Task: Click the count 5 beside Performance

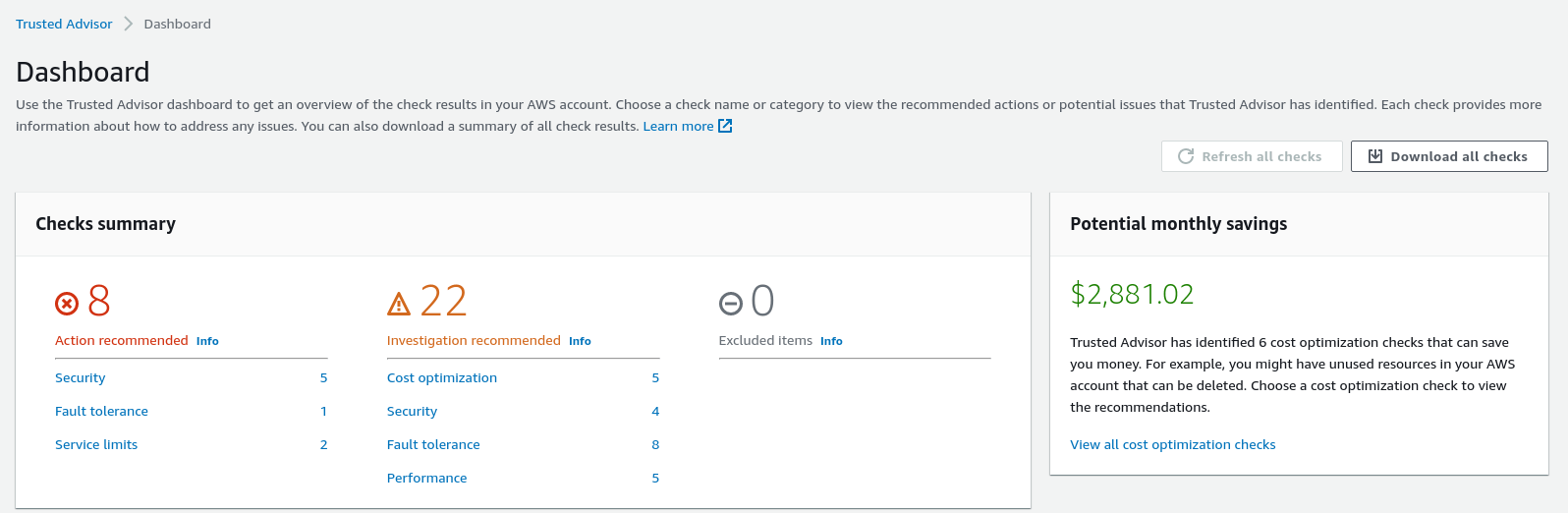Action: click(x=655, y=478)
